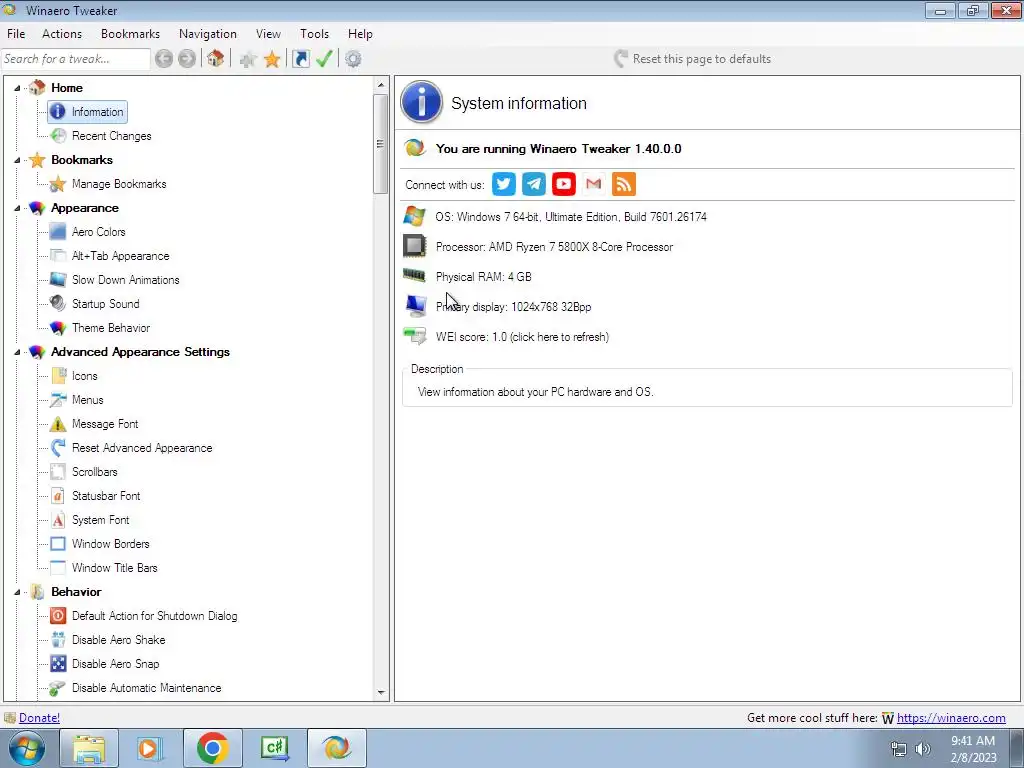This screenshot has width=1024, height=768.
Task: Click the clock showing 9:41 AM
Action: pos(973,741)
